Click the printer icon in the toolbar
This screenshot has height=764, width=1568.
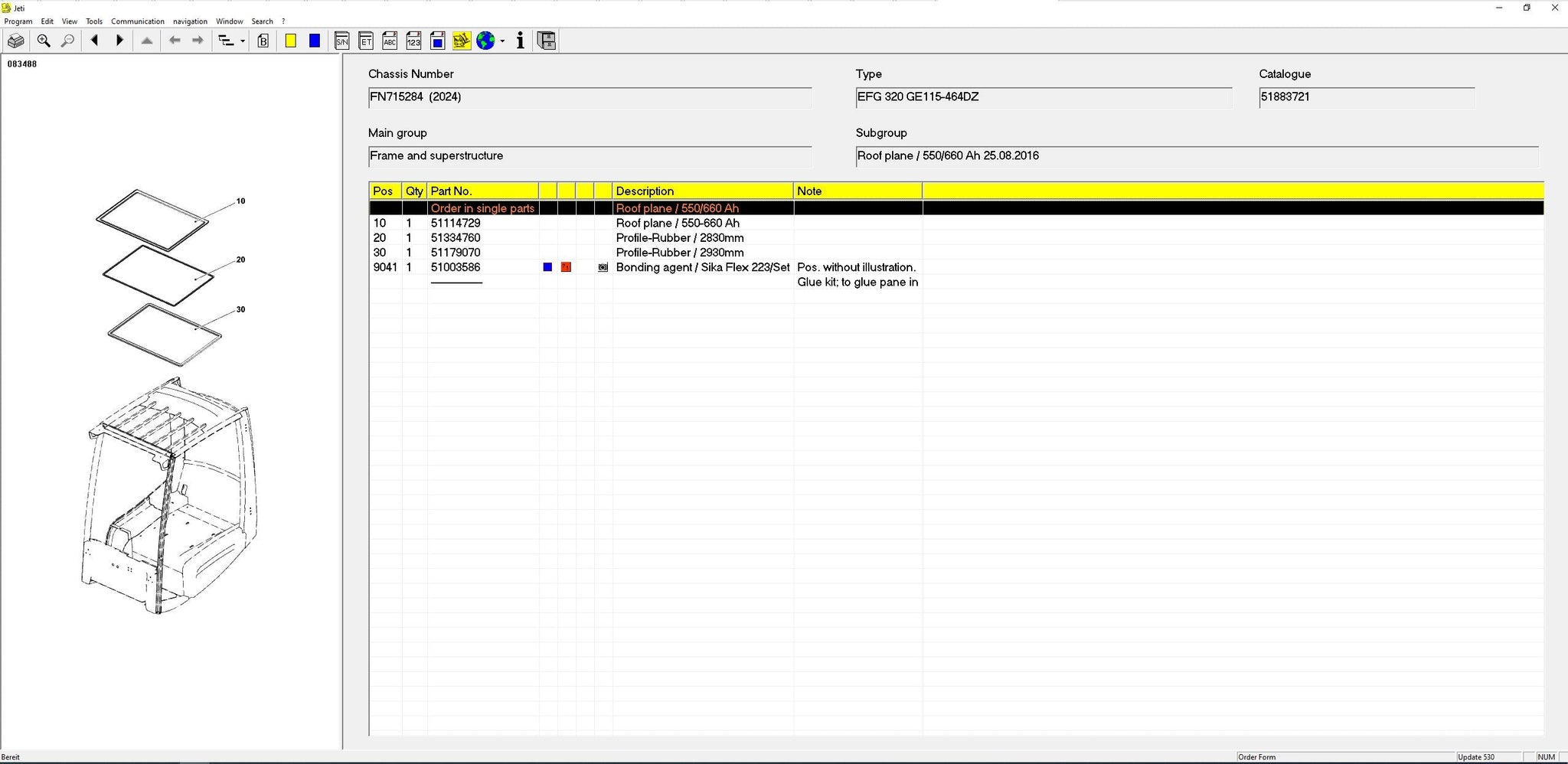click(x=15, y=41)
